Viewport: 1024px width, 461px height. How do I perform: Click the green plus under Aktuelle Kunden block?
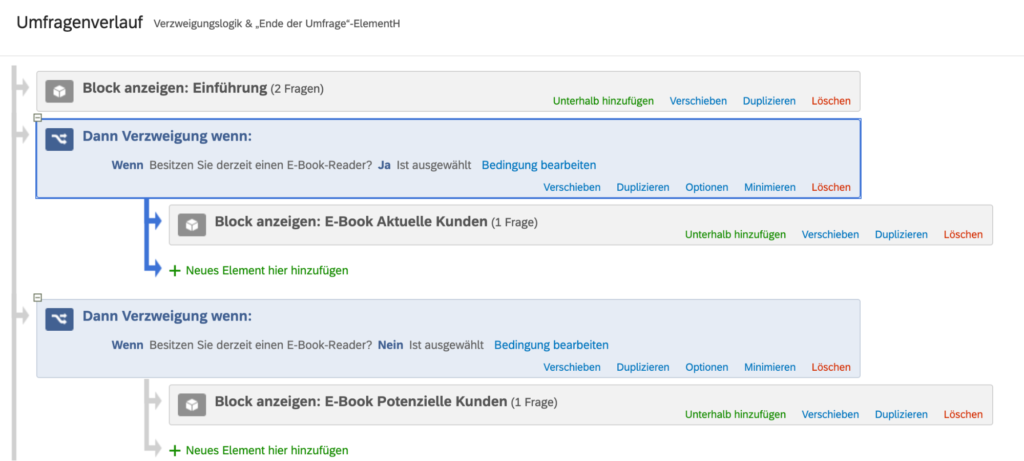click(175, 270)
